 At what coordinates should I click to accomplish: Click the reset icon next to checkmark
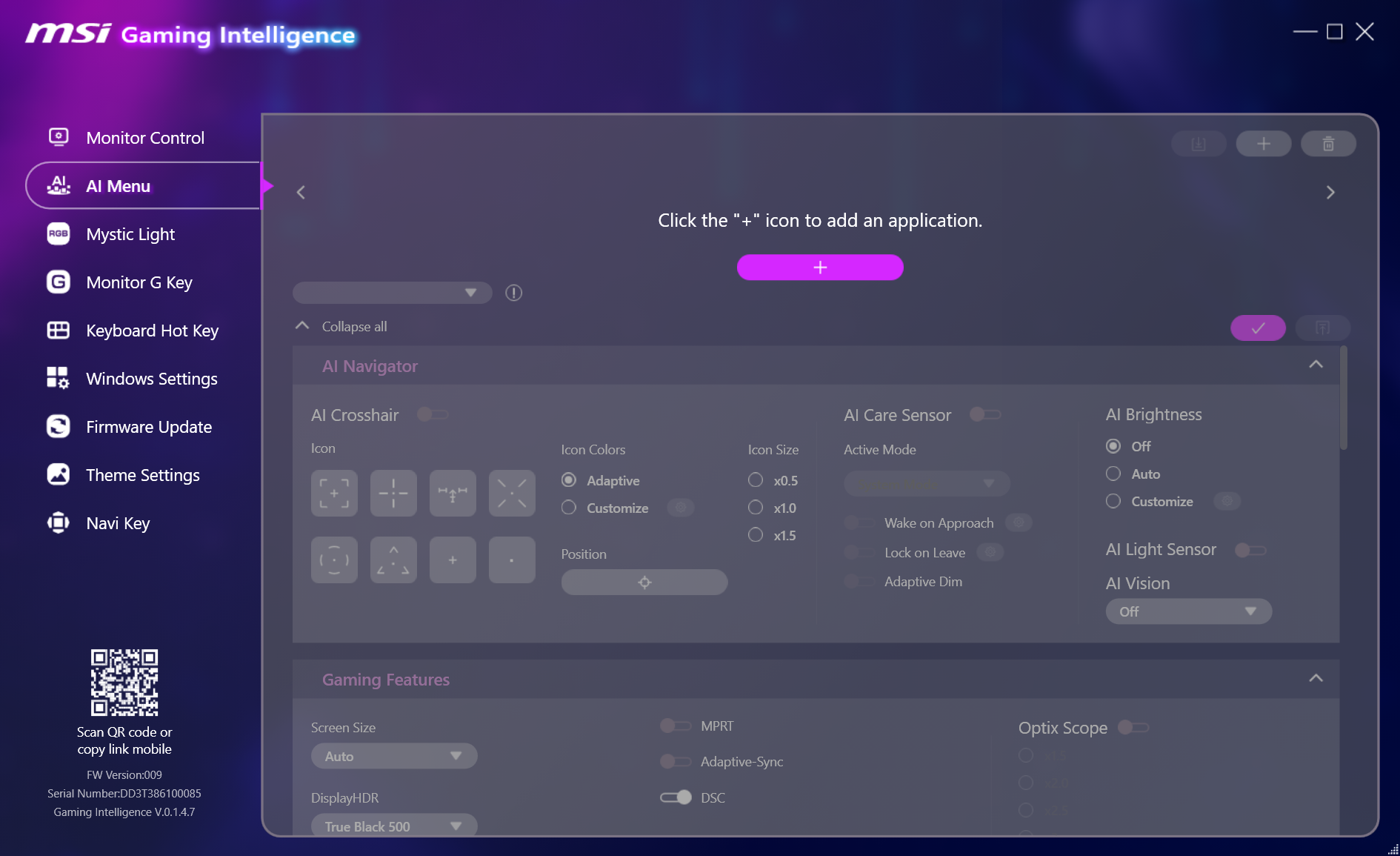coord(1323,328)
